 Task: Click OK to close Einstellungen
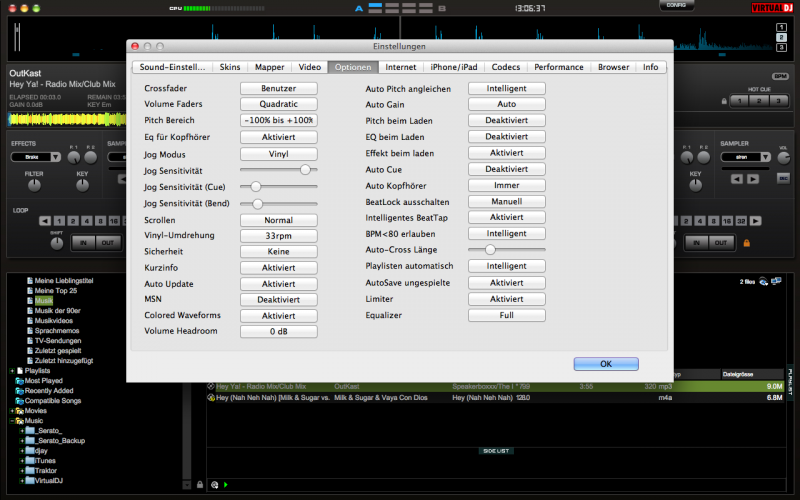click(x=606, y=364)
